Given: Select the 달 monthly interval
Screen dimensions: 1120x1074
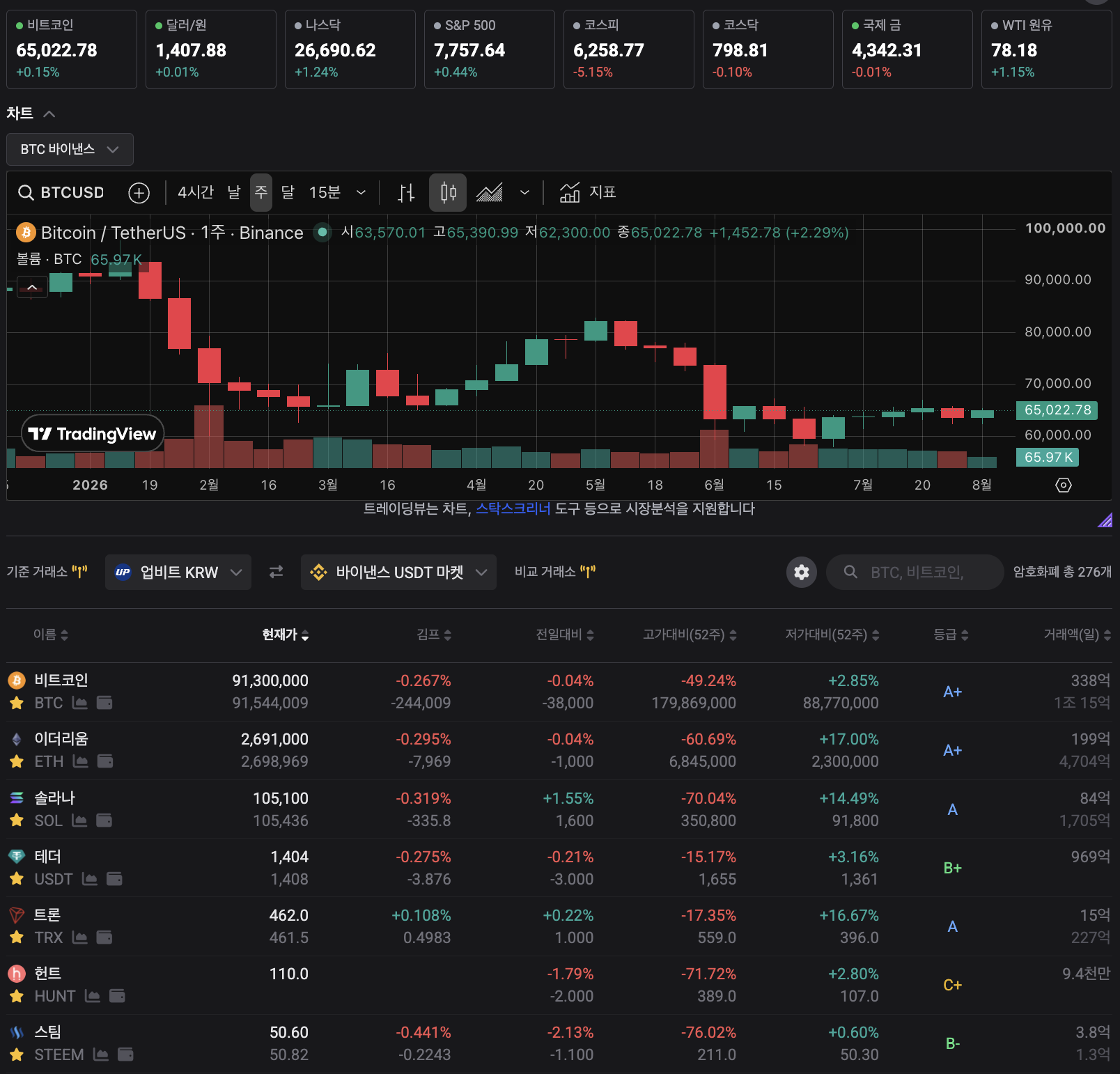Looking at the screenshot, I should (x=288, y=192).
